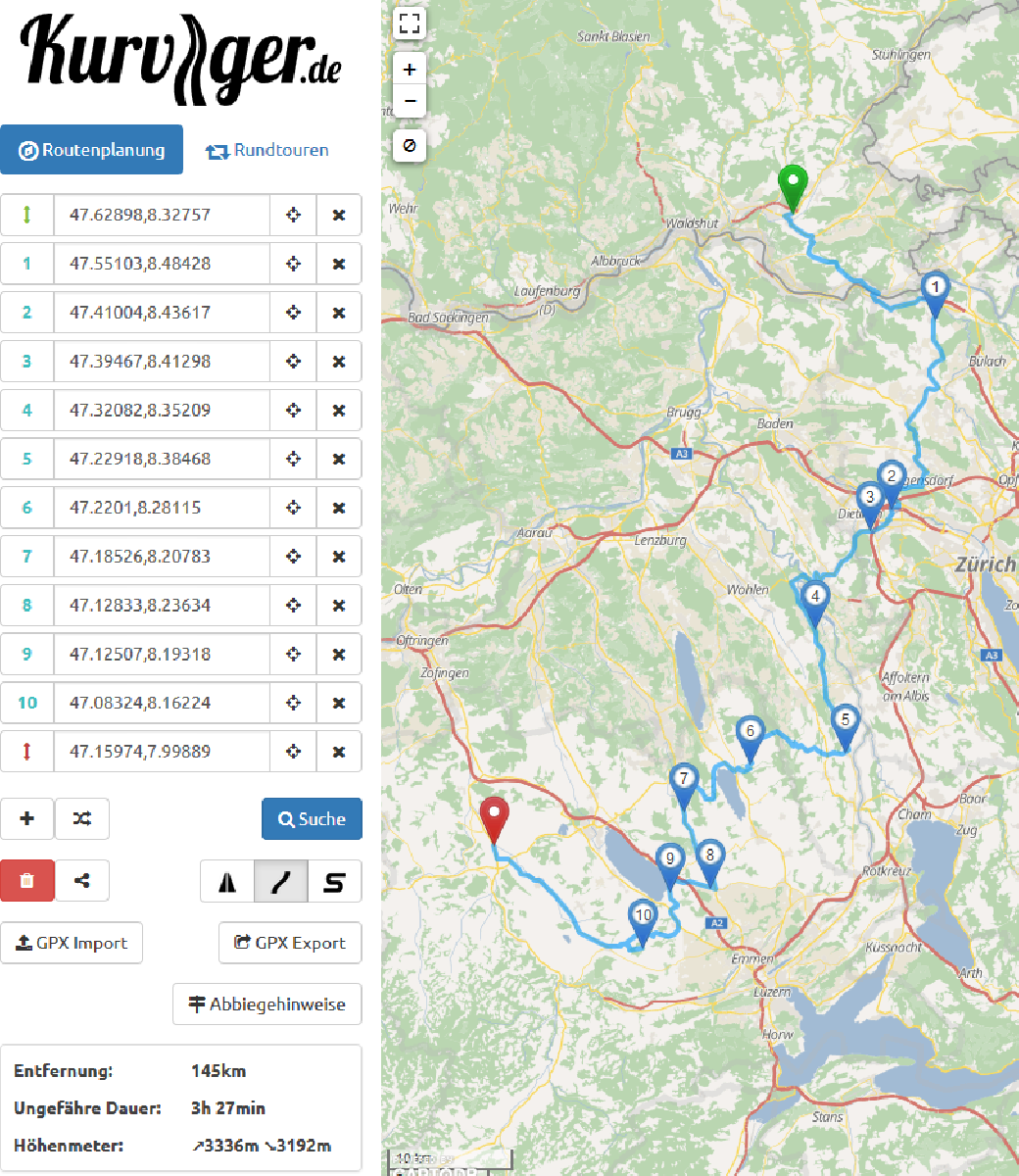Switch to the Rundtouren tab
Screen dimensions: 1019x1176
pos(267,151)
